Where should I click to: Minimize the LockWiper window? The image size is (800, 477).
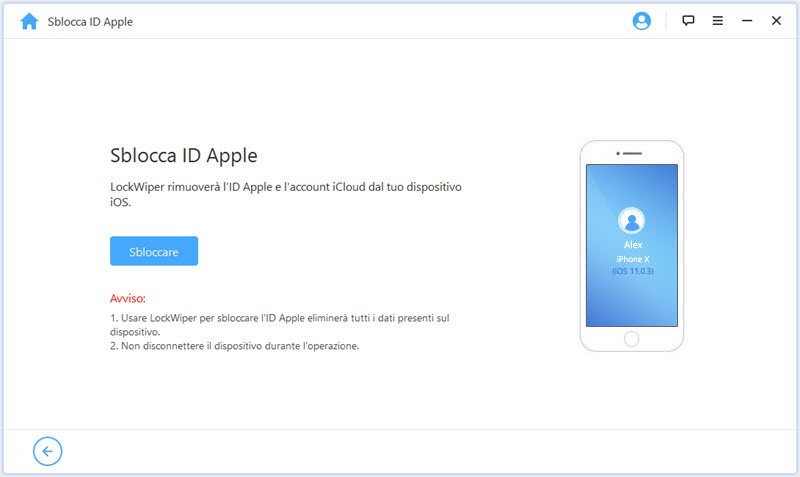(747, 21)
